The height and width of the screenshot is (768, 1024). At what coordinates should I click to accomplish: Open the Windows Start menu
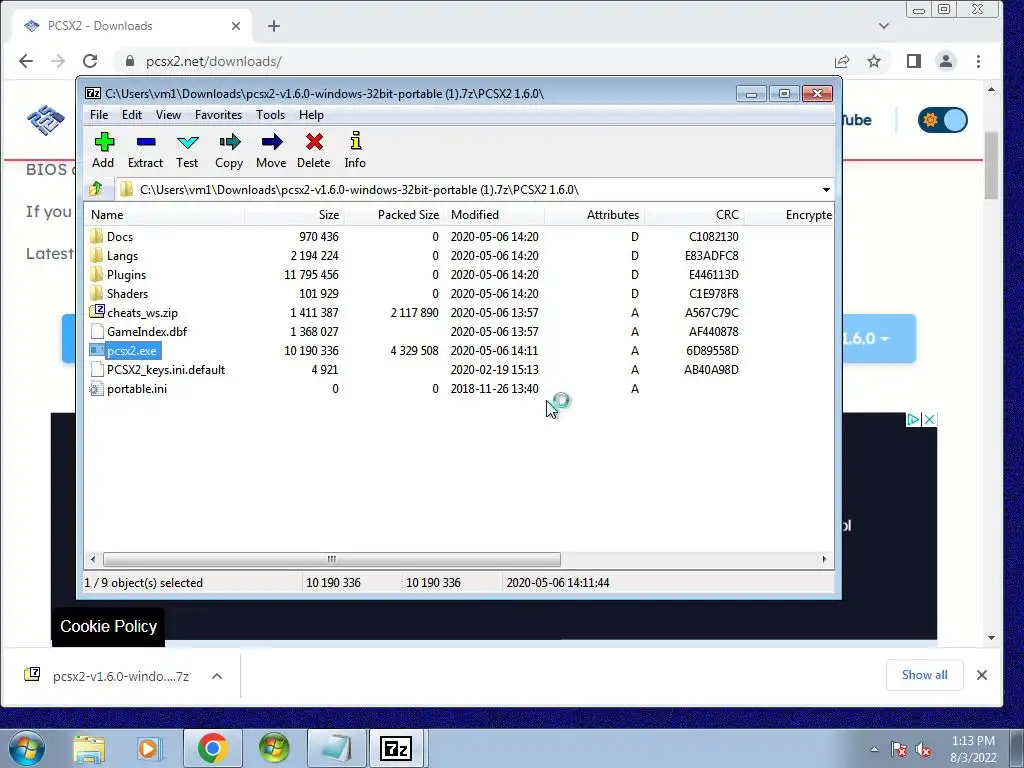click(x=26, y=748)
